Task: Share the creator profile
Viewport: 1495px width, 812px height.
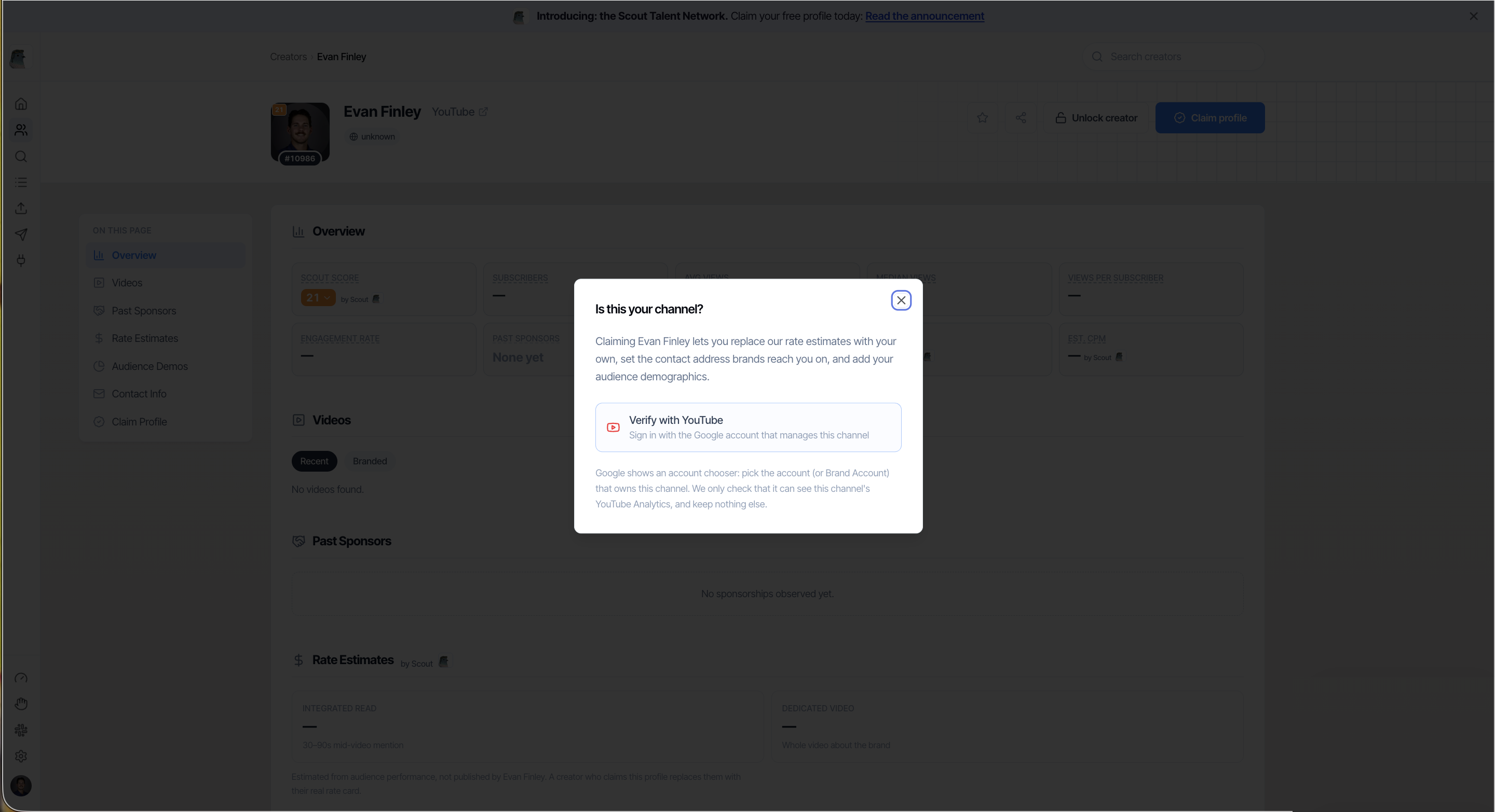Action: point(1021,118)
